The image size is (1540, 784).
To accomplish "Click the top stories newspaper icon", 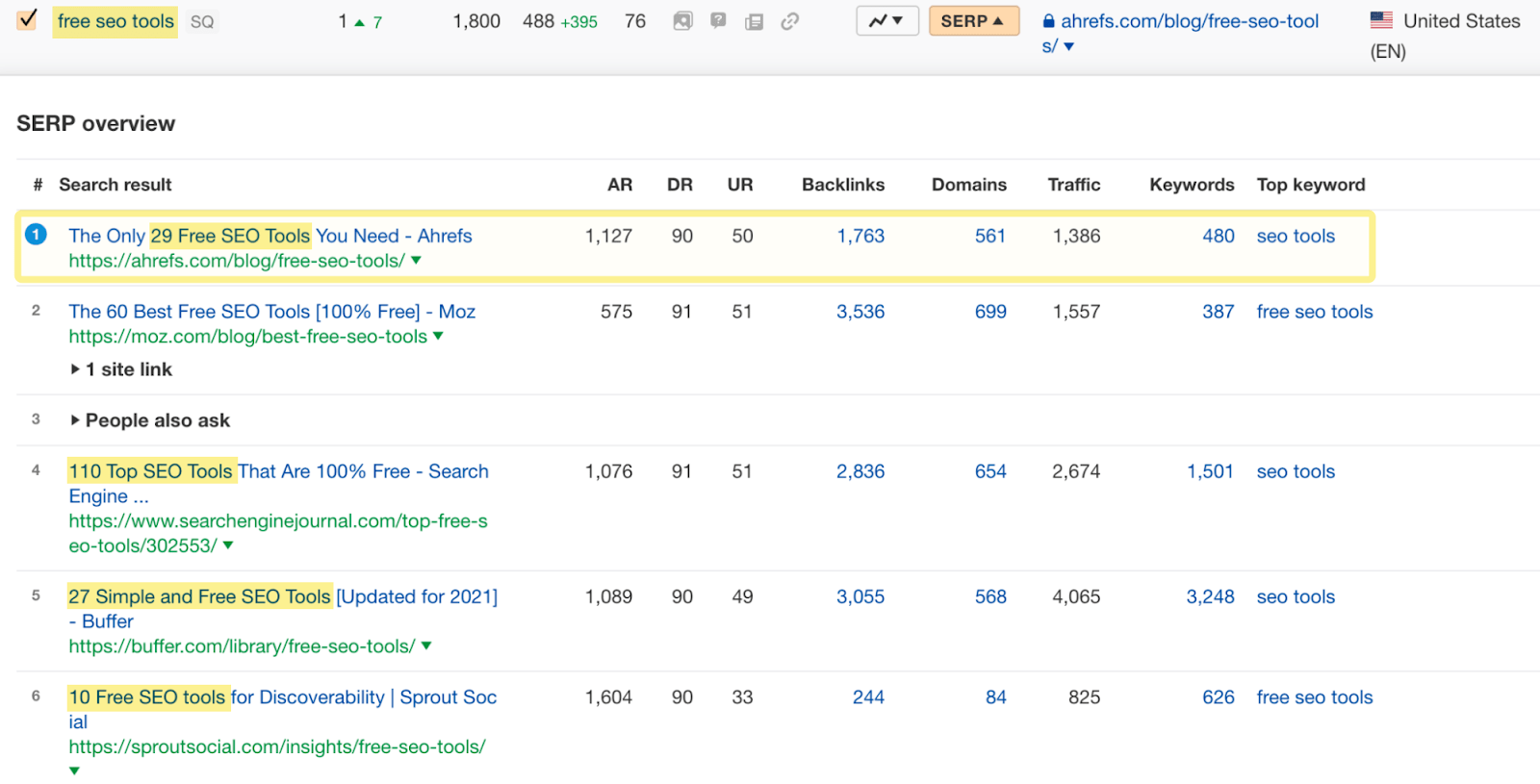I will 754,21.
